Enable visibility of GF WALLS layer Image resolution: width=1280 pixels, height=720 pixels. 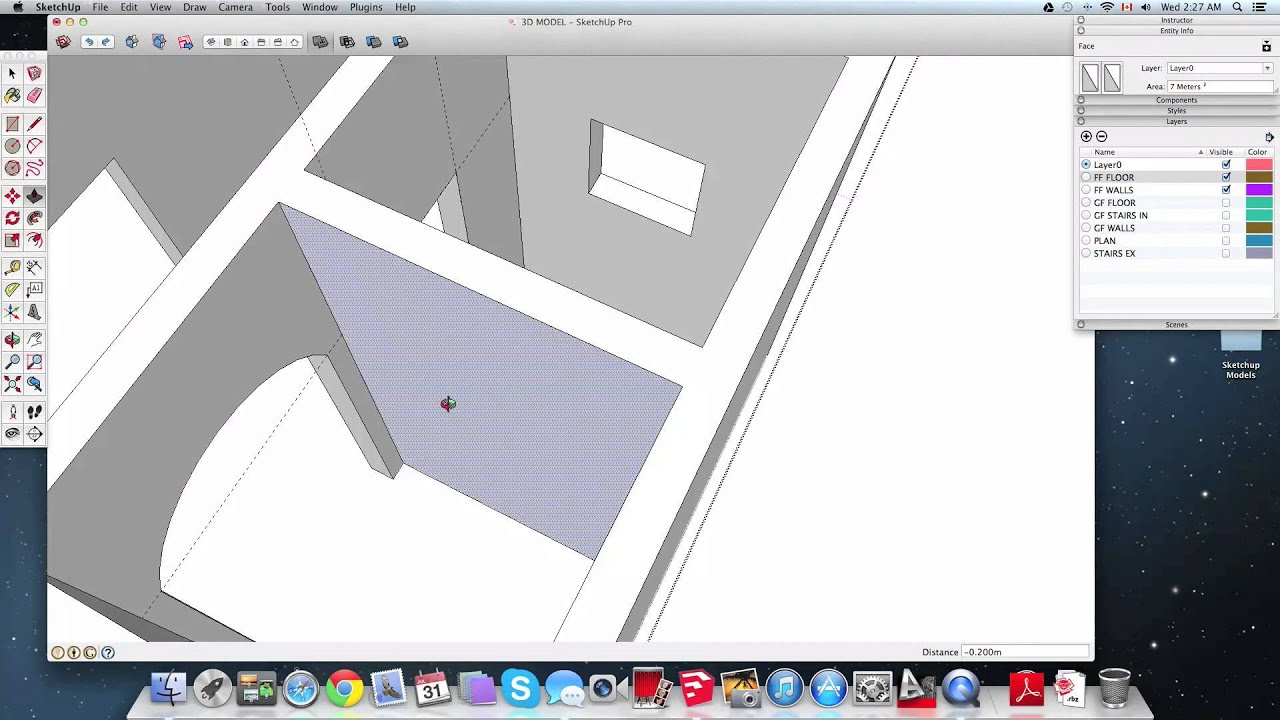(x=1226, y=228)
